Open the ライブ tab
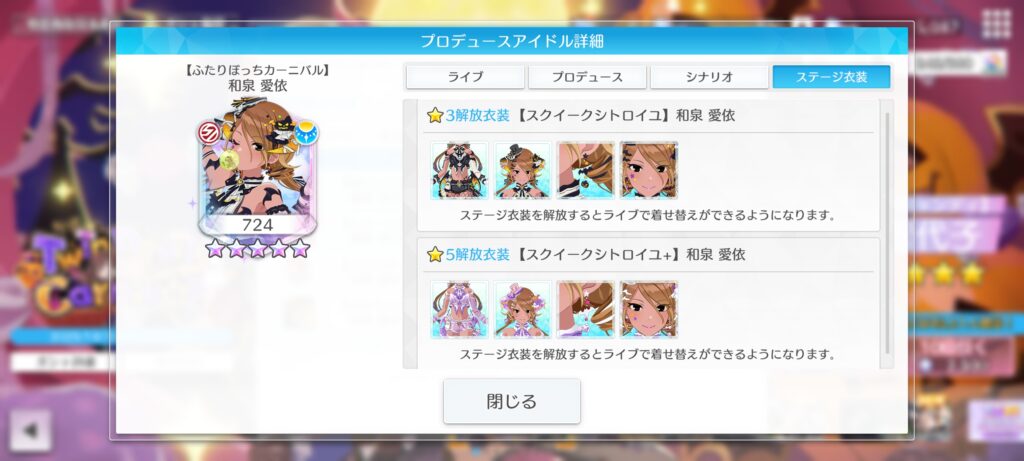The width and height of the screenshot is (1024, 461). pyautogui.click(x=465, y=76)
